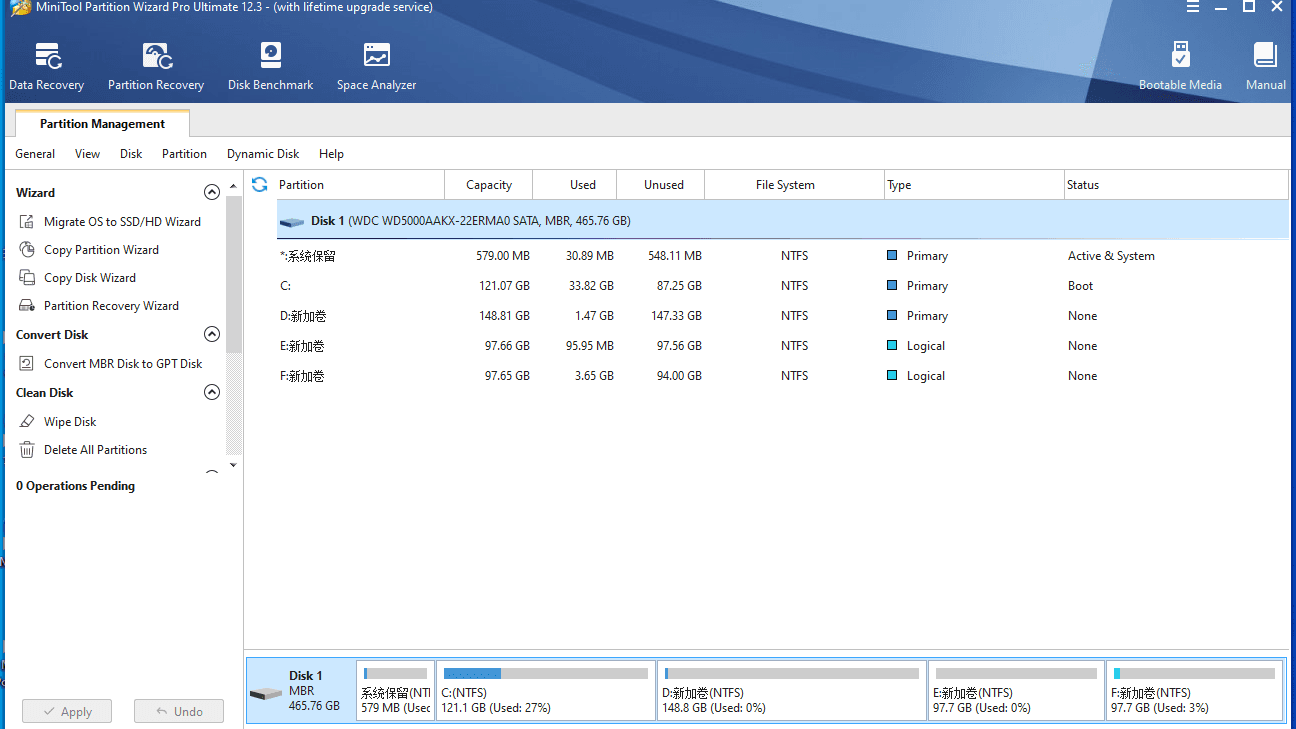Open the View menu
Viewport: 1296px width, 729px height.
click(x=88, y=154)
